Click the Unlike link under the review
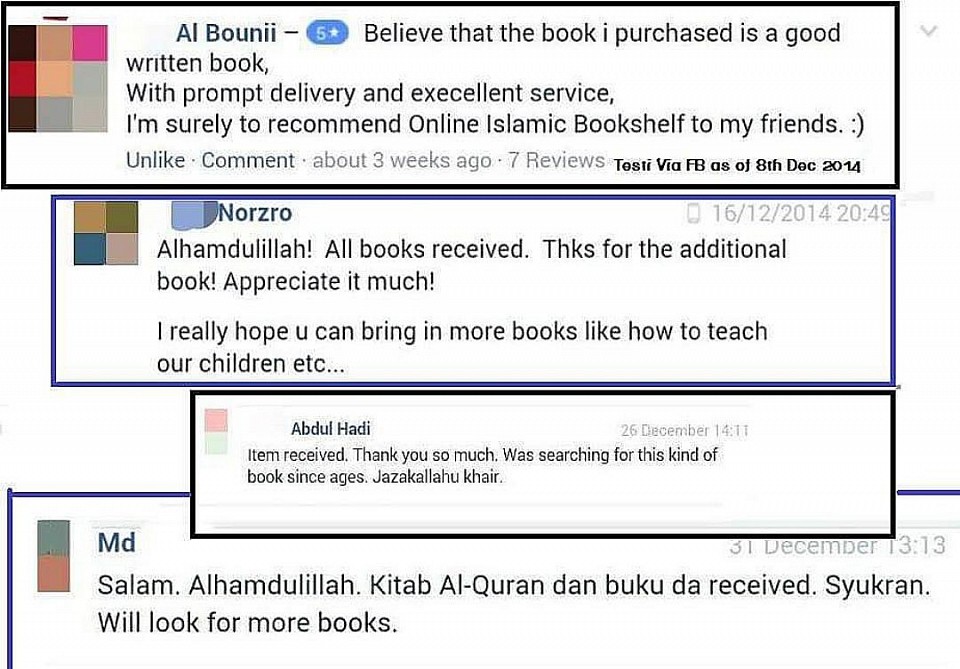The height and width of the screenshot is (669, 960). click(x=156, y=160)
